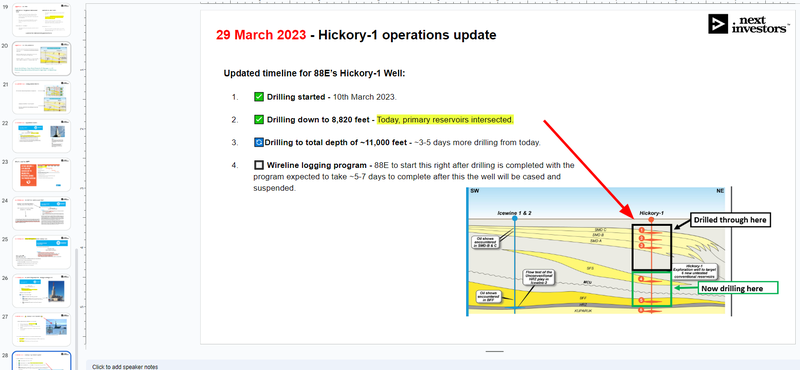800x370 pixels.
Task: Select slide 19 thumbnail in filmstrip
Action: 41,19
